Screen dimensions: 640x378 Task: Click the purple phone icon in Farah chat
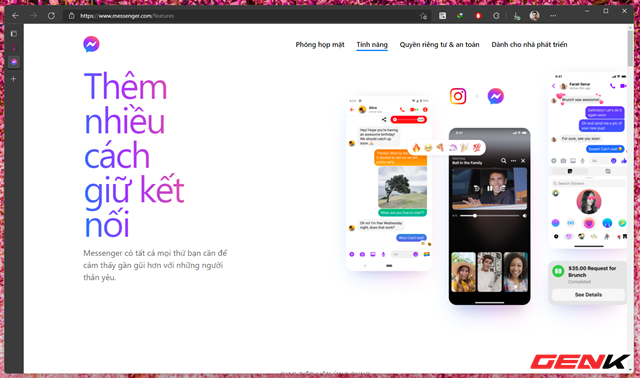612,86
